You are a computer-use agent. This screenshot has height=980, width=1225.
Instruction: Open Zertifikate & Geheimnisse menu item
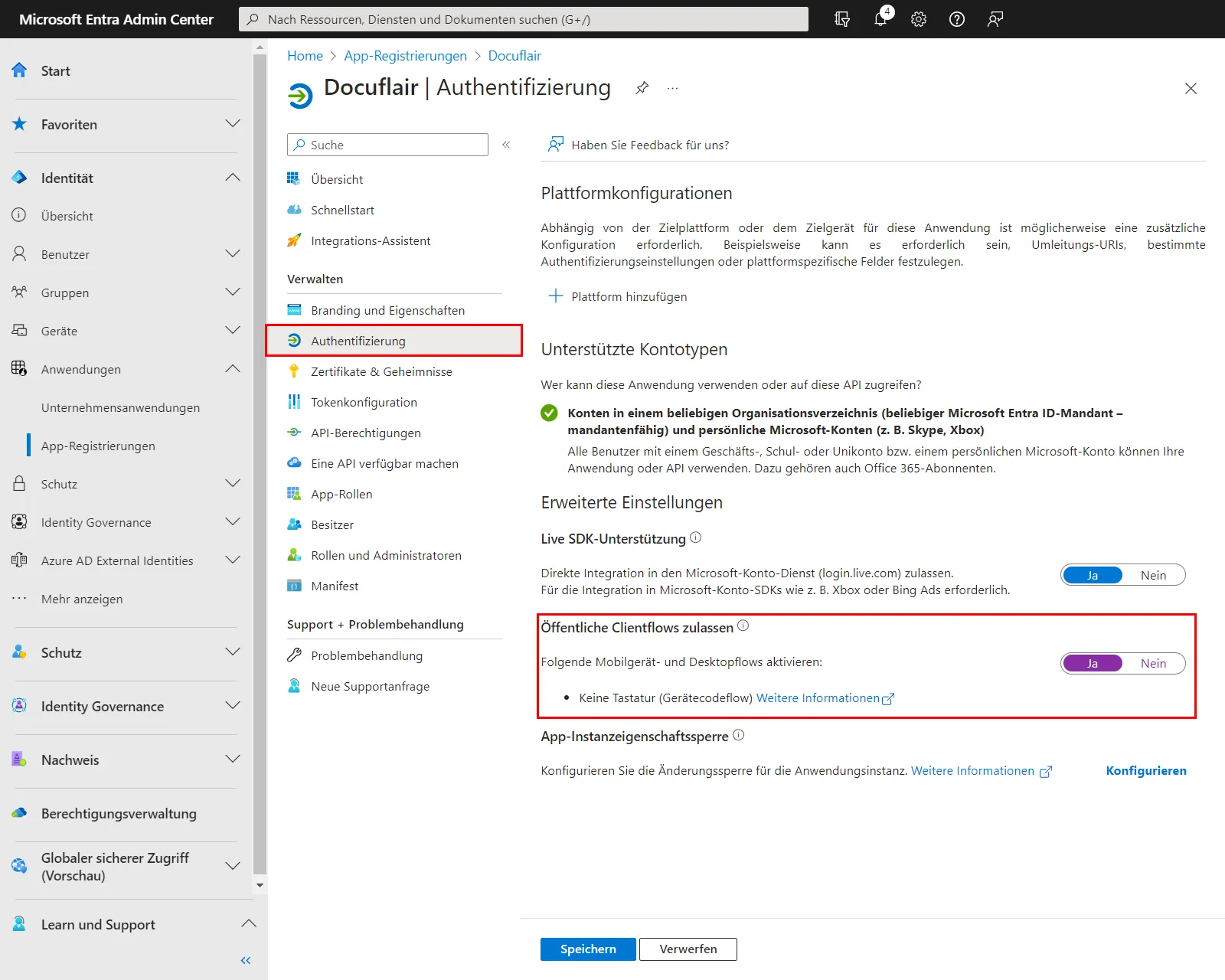point(381,371)
